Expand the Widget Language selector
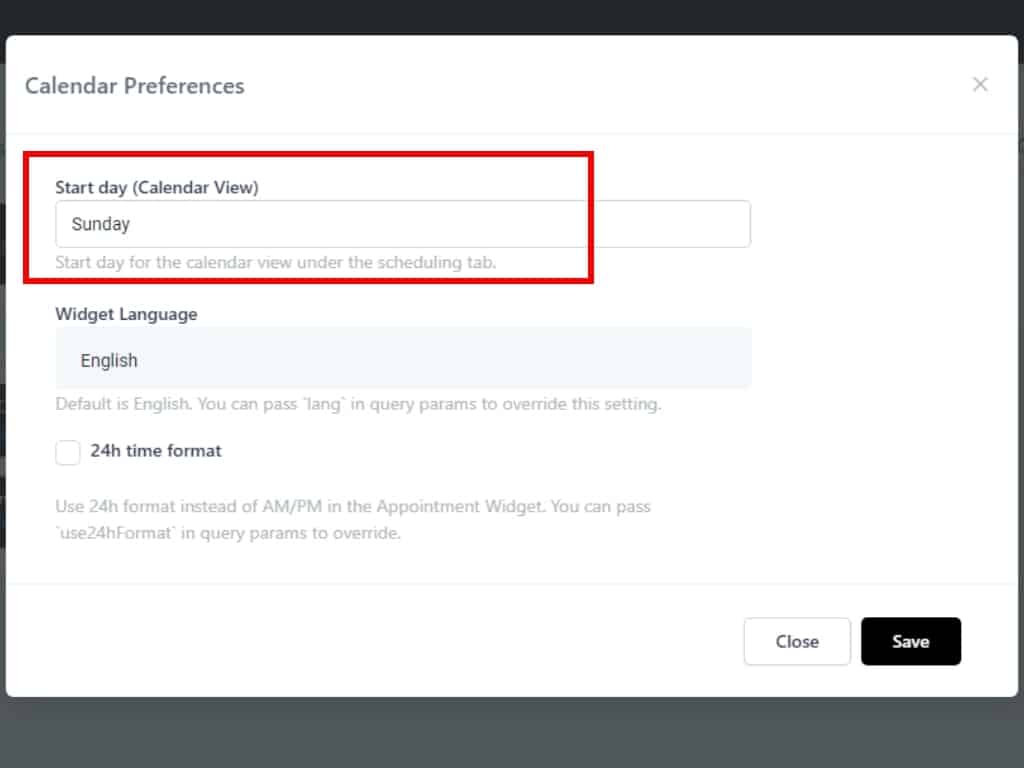The width and height of the screenshot is (1024, 768). [402, 359]
